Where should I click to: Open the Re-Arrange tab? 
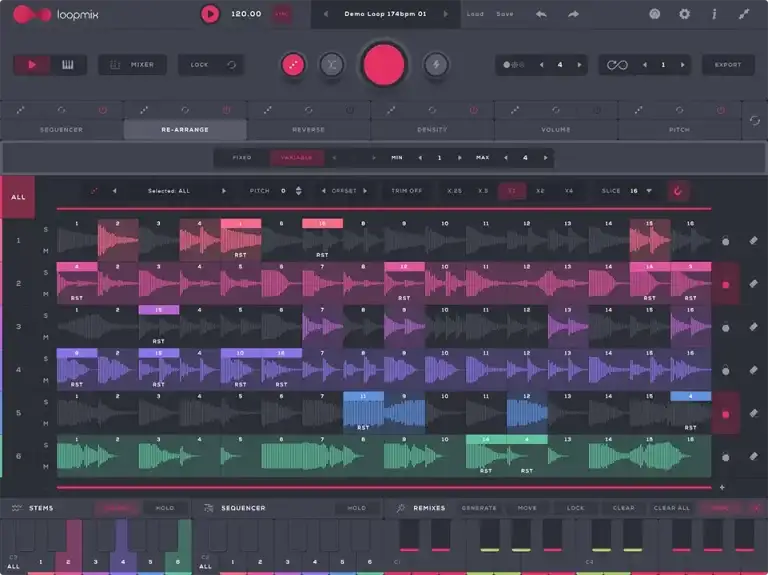185,129
